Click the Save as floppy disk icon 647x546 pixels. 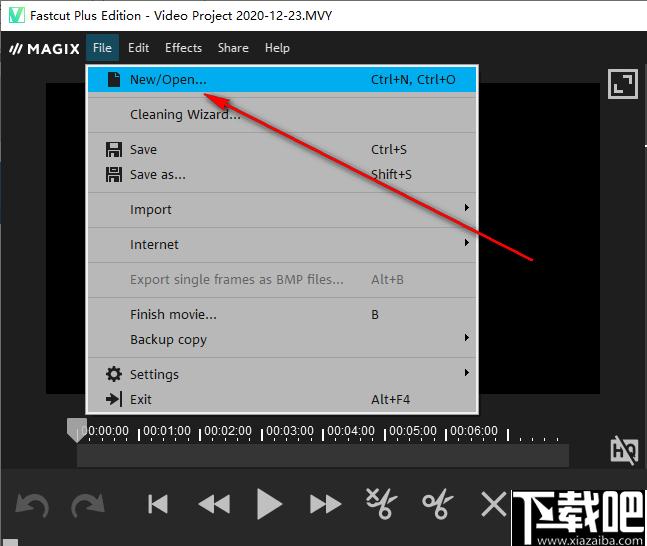tap(114, 175)
